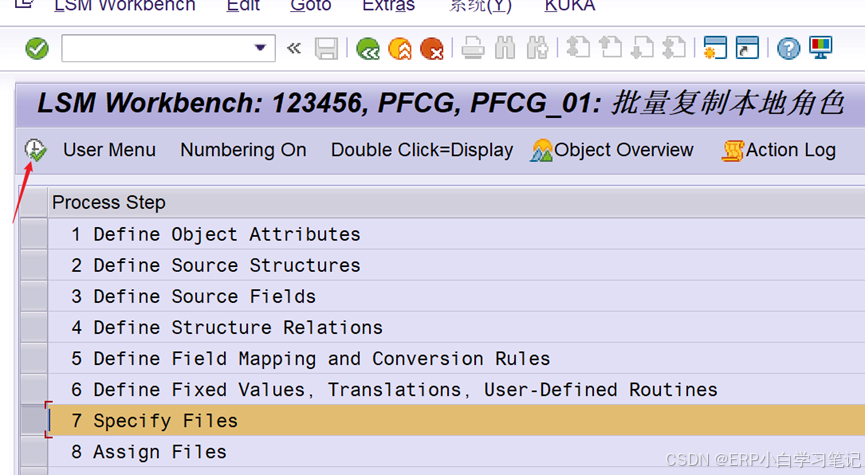Click the green Enter checkmark icon
This screenshot has height=475, width=865.
tap(37, 49)
